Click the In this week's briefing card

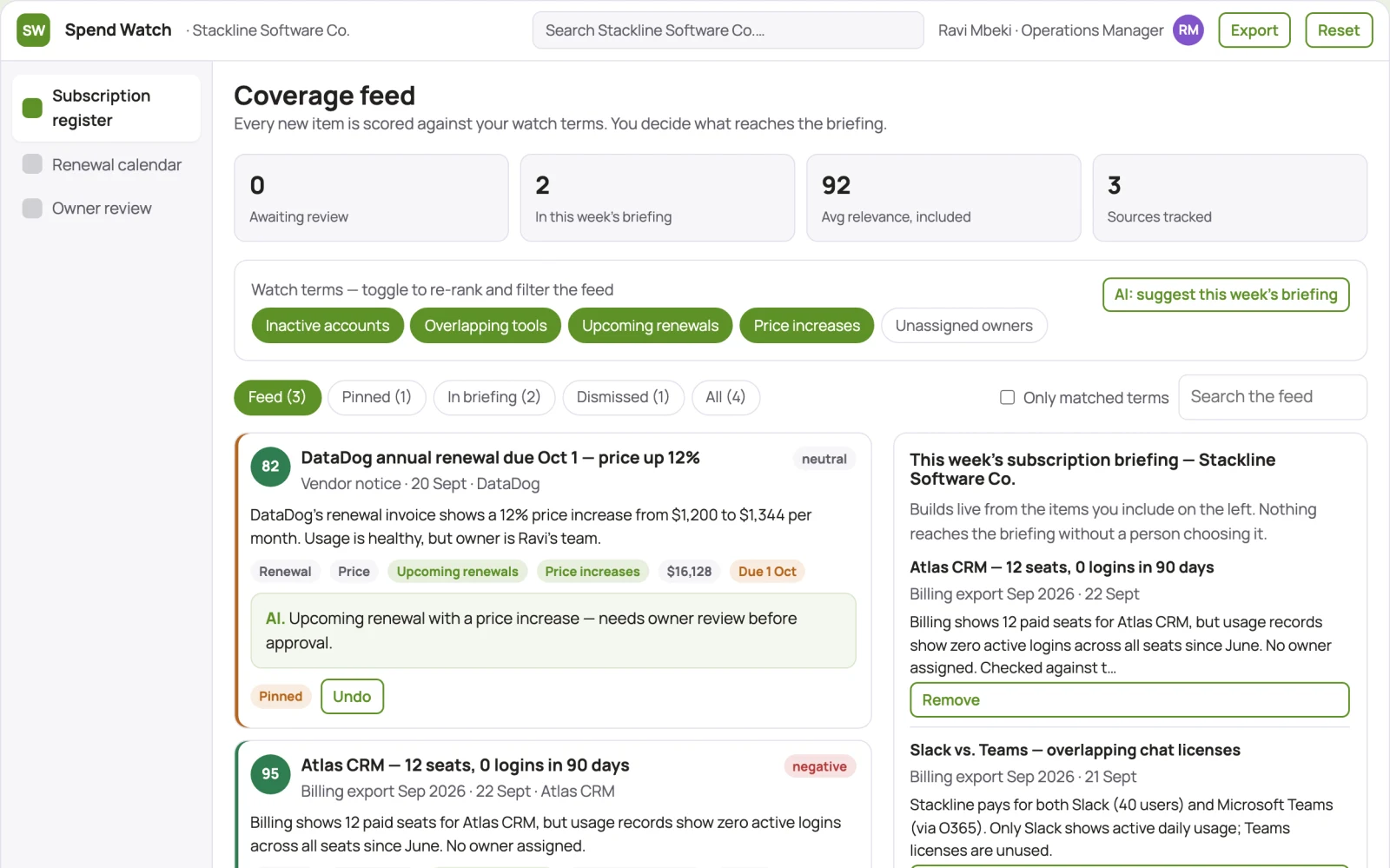[658, 198]
